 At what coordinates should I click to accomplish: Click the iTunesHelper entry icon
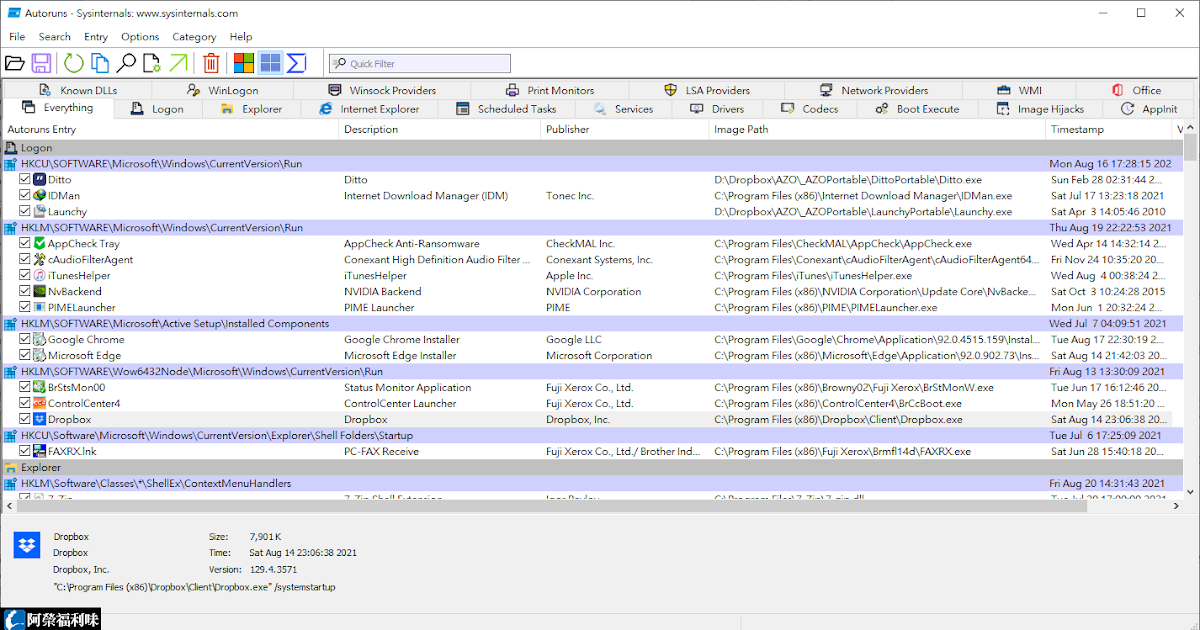tap(40, 275)
